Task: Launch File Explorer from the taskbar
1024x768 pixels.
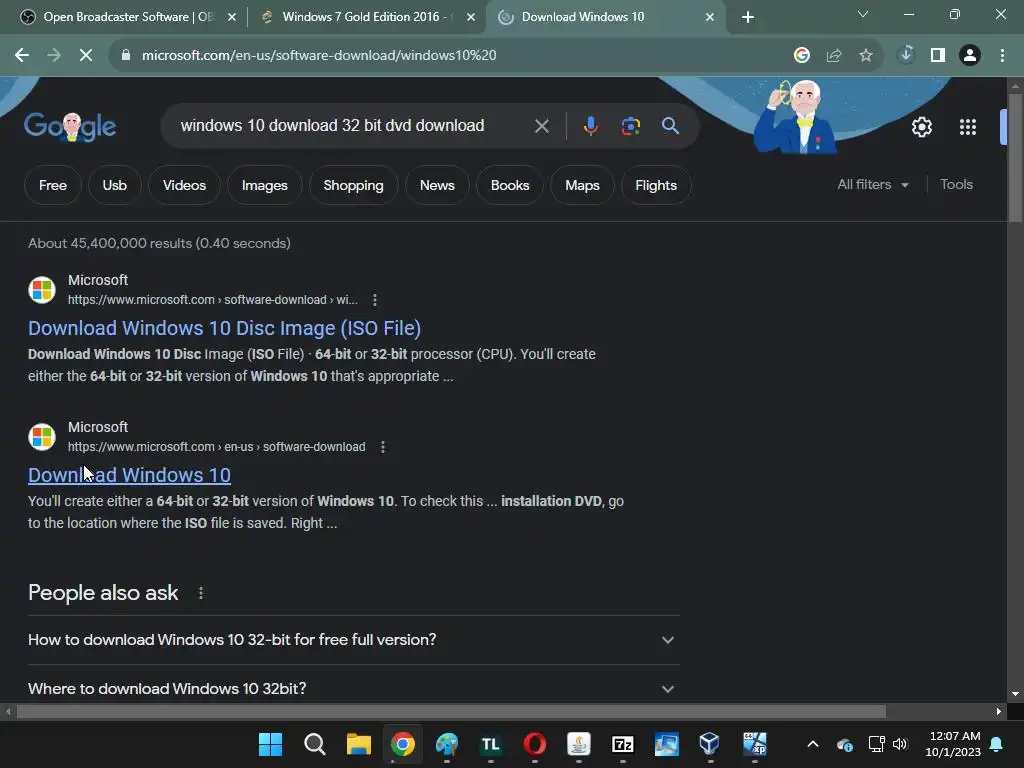Action: (359, 744)
